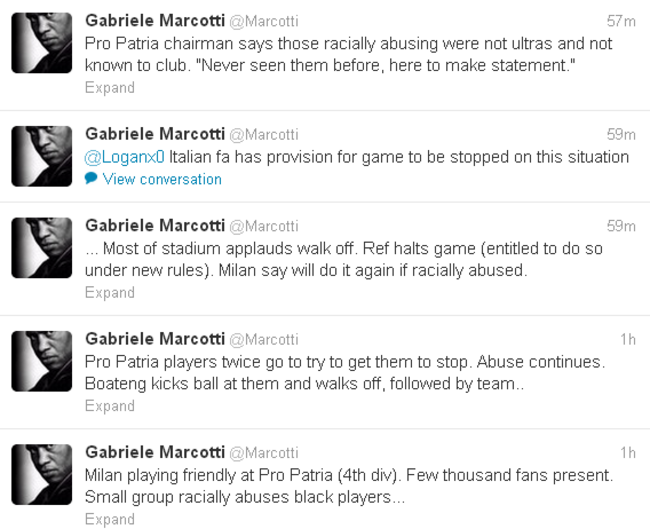Click Gabriele Marcotti name on the chairman tweet
The width and height of the screenshot is (650, 529).
point(154,21)
